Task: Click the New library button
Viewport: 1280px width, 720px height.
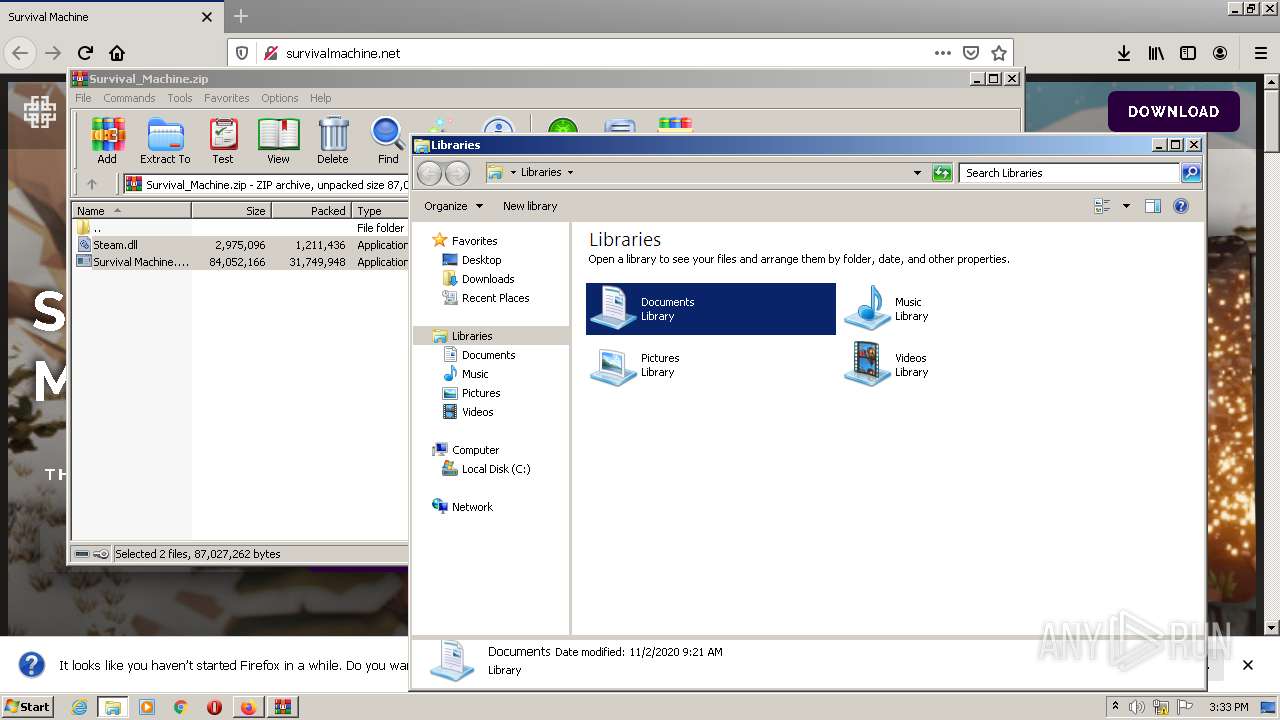Action: click(x=530, y=206)
